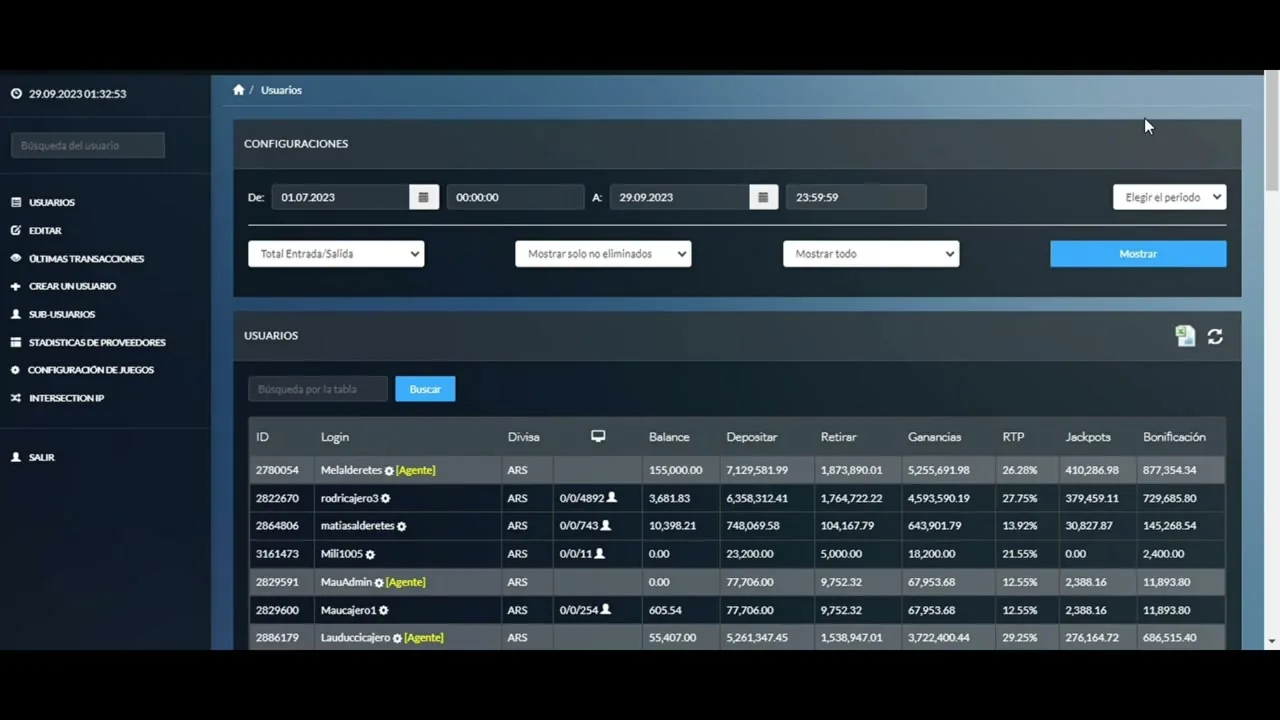Open settings gear for Melalderetes
The height and width of the screenshot is (720, 1280).
click(389, 471)
